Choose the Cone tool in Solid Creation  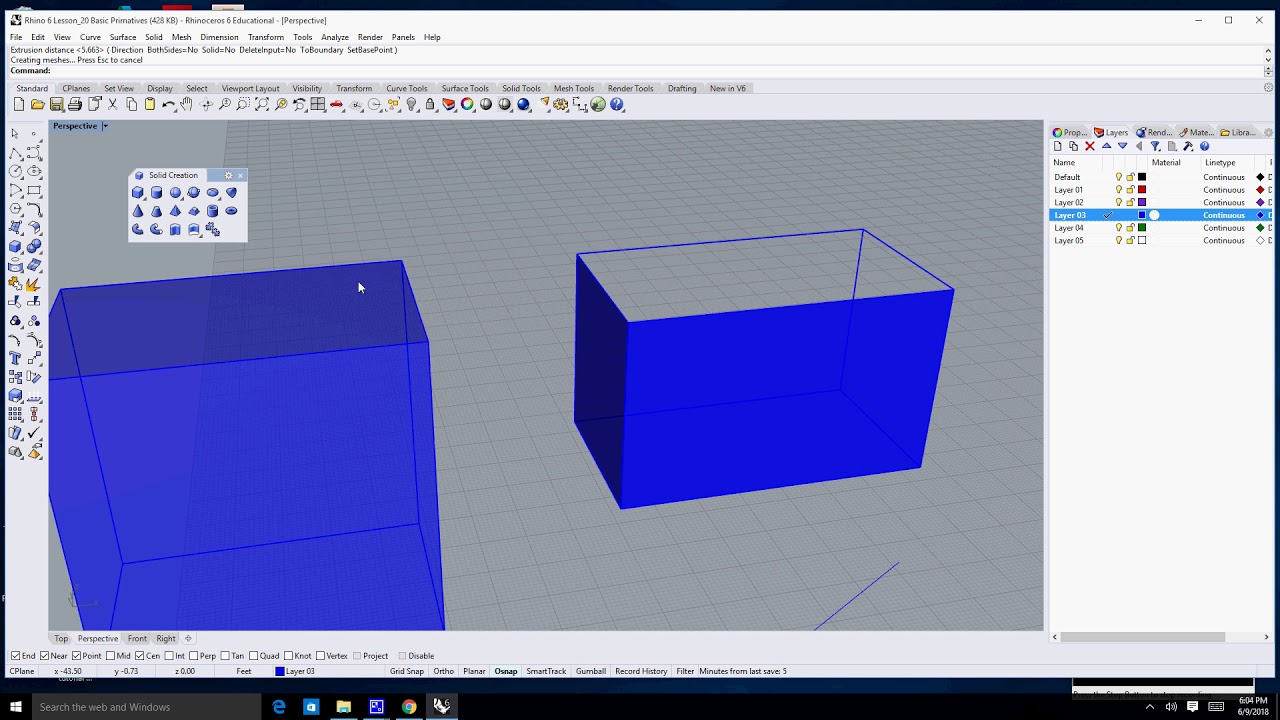138,211
